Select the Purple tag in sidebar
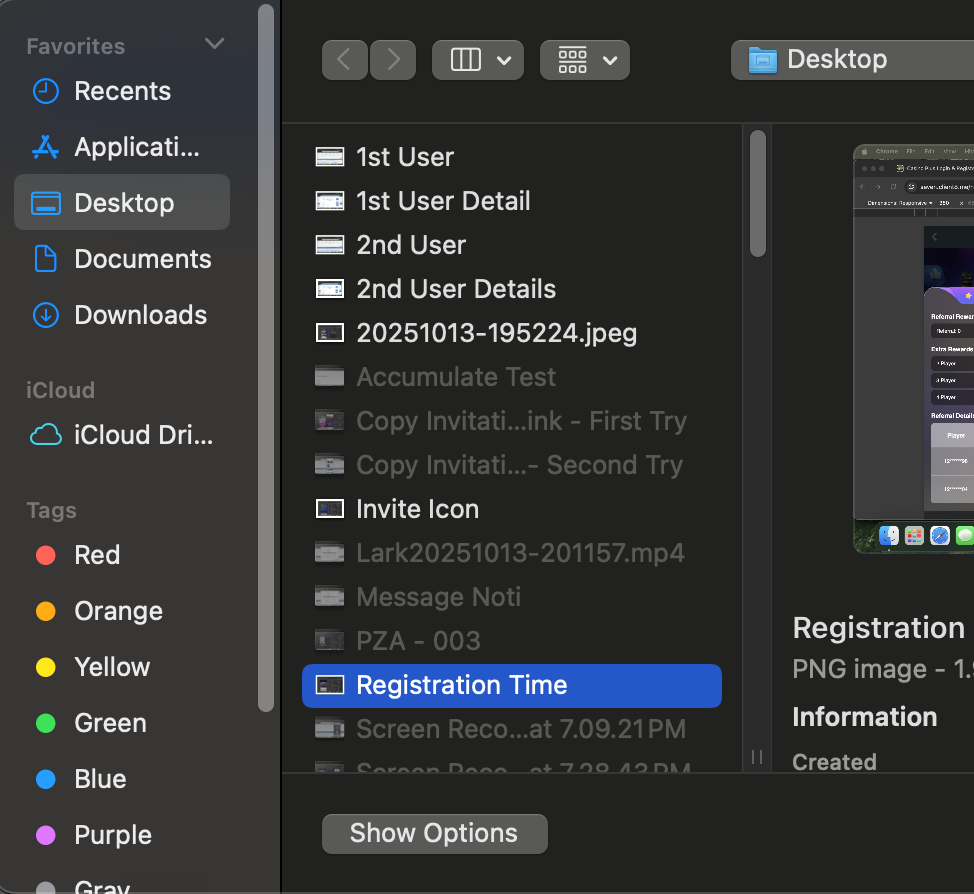The height and width of the screenshot is (894, 974). [112, 835]
